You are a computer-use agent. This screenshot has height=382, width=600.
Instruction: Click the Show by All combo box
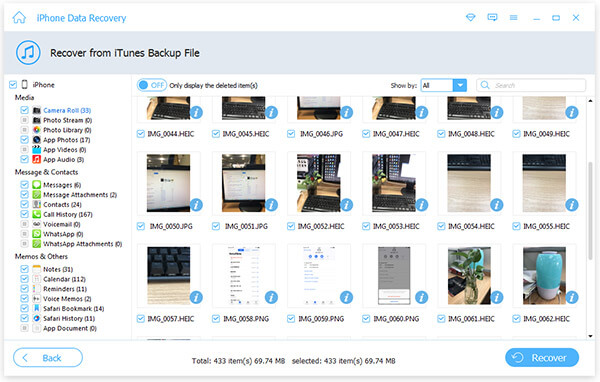tap(443, 85)
